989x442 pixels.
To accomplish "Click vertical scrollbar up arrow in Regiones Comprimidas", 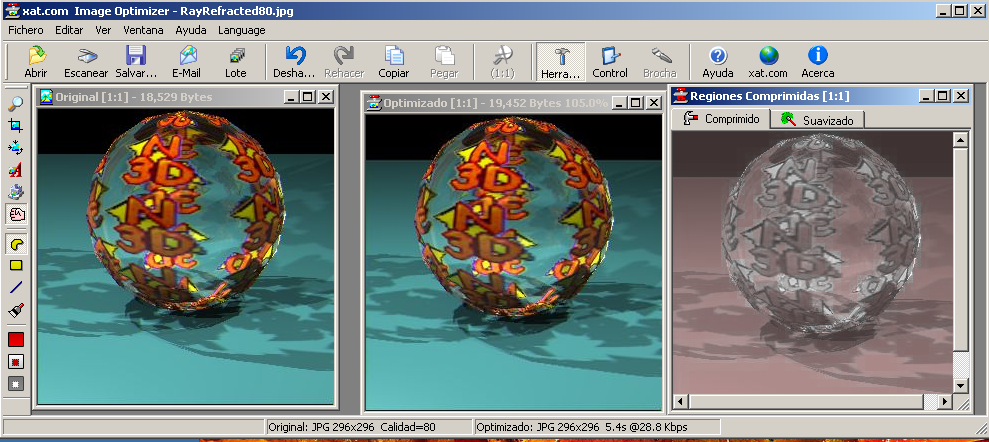I will tap(961, 140).
